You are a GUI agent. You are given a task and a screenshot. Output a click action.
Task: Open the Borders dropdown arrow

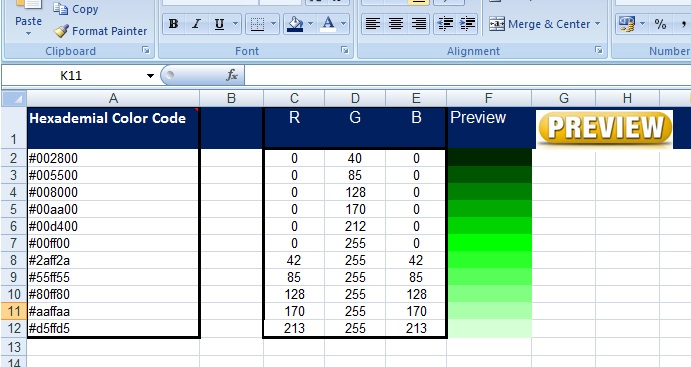point(273,24)
